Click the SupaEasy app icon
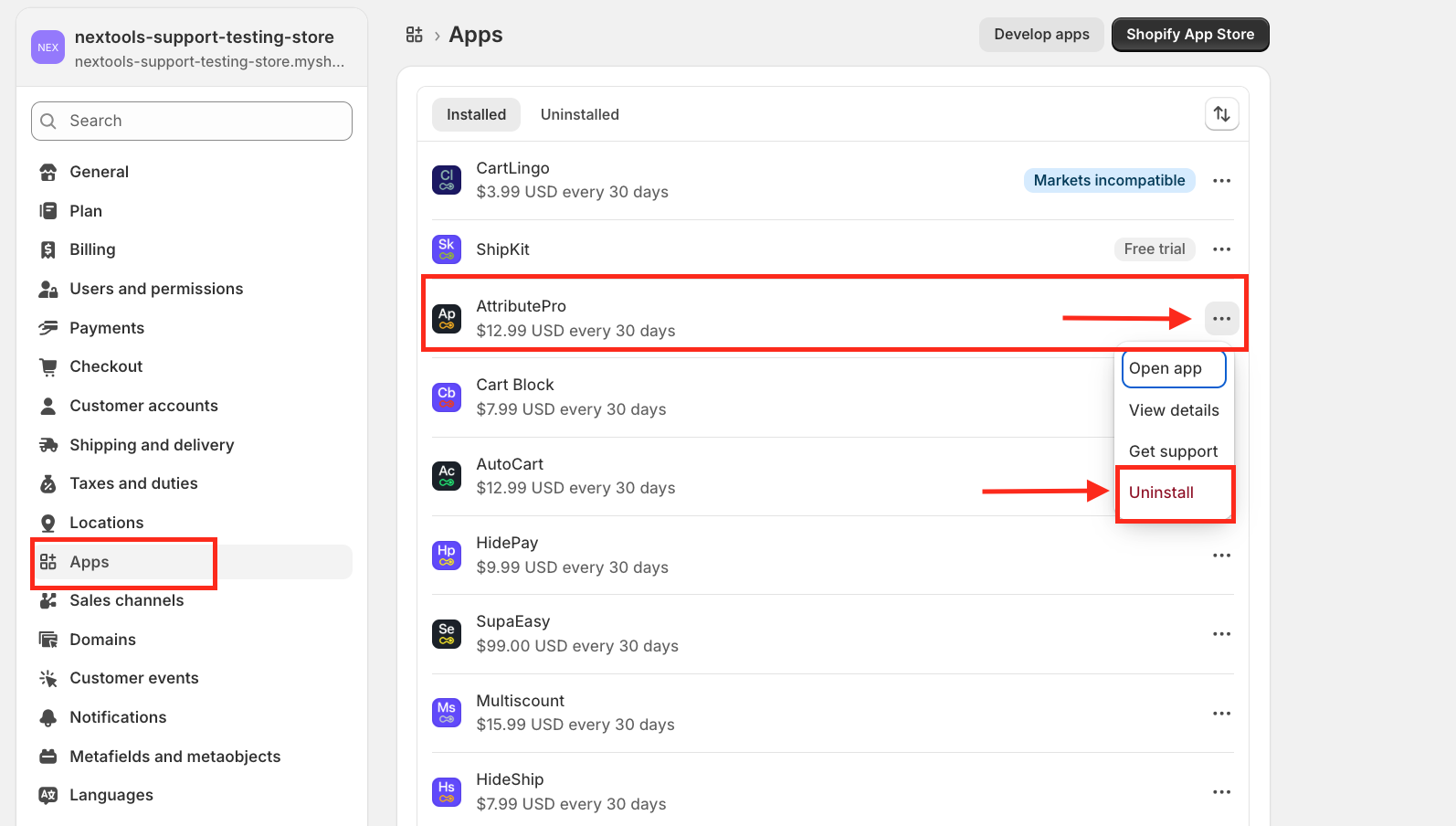 (x=447, y=633)
